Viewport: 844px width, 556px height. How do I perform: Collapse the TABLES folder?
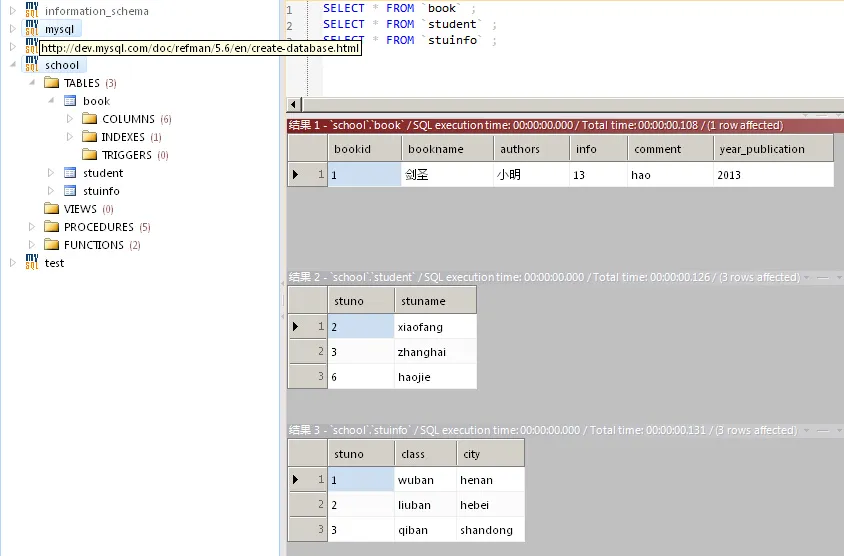(x=32, y=83)
